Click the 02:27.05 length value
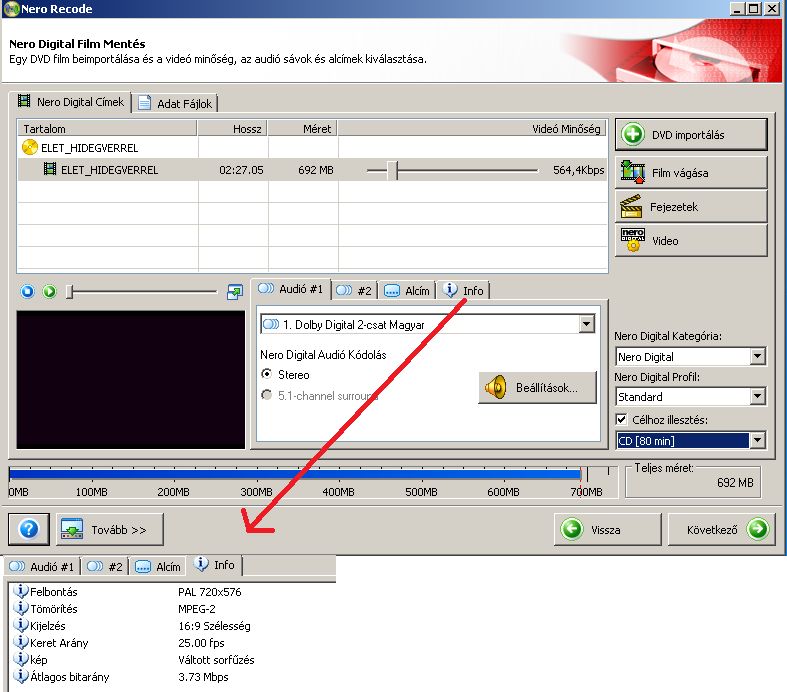787x692 pixels. [x=241, y=170]
